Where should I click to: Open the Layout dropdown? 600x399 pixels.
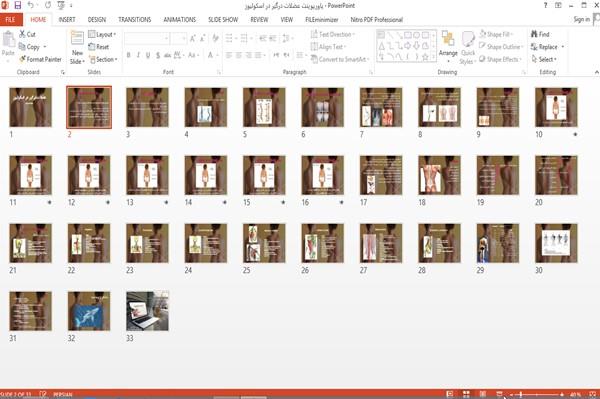coord(102,34)
